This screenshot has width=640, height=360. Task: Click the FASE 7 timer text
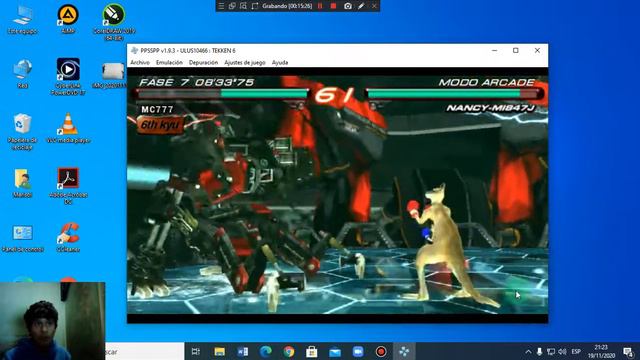click(x=197, y=82)
